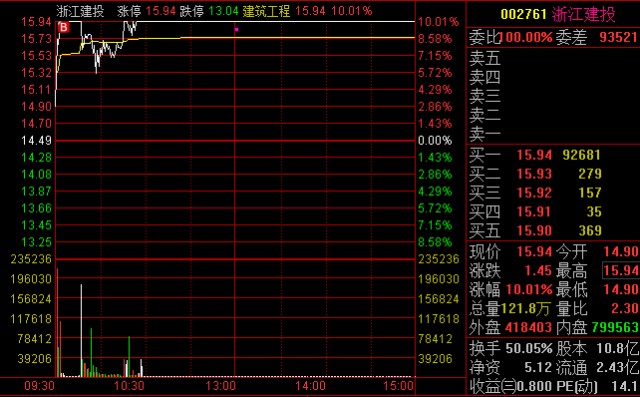Image resolution: width=640 pixels, height=397 pixels.
Task: Click the 09:30 time axis label
Action: coord(40,386)
